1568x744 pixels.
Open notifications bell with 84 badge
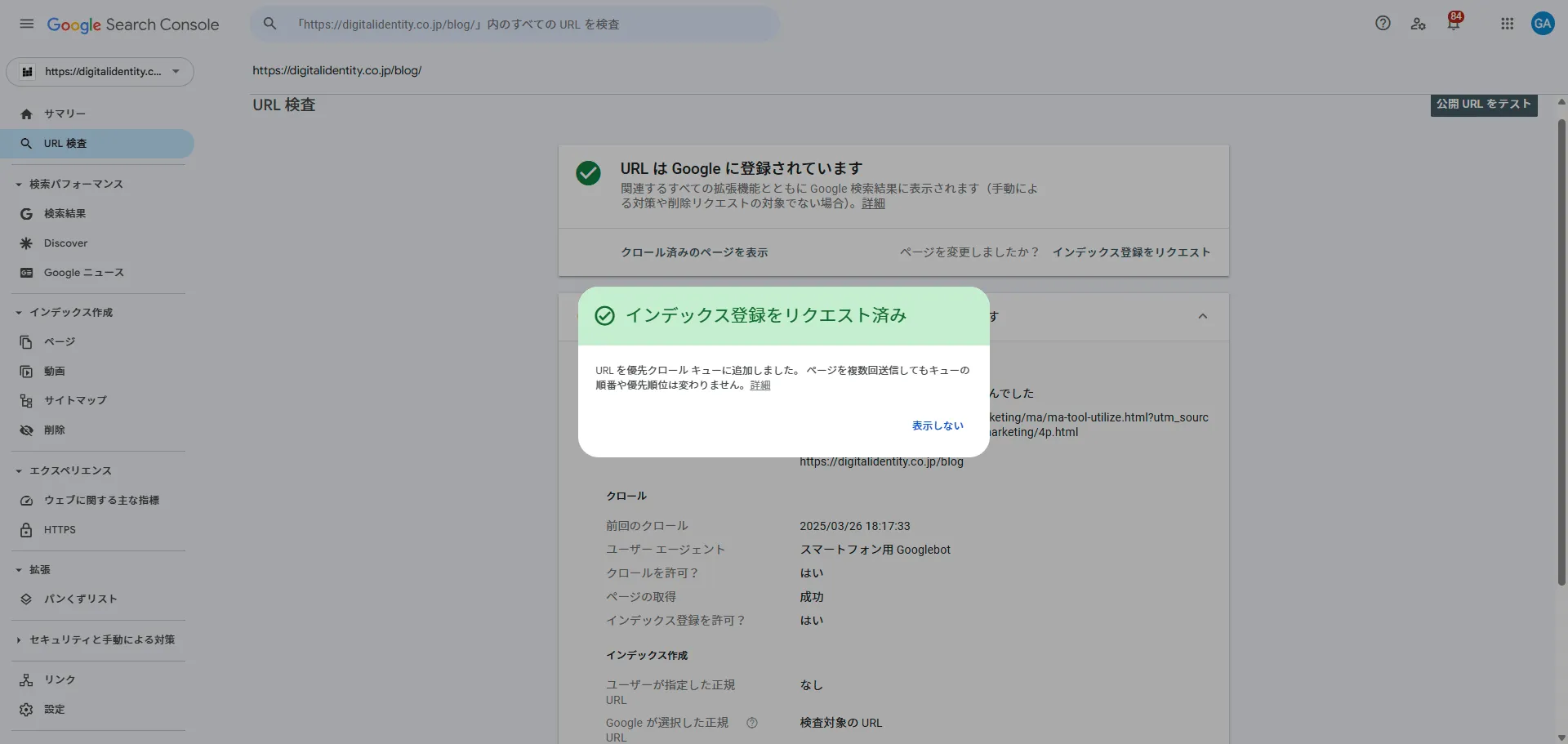click(1454, 22)
